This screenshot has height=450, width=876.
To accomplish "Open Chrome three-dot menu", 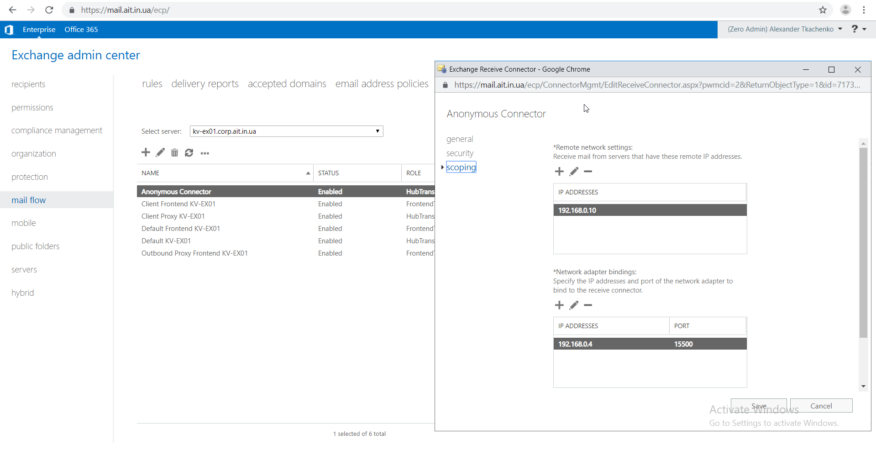I will pyautogui.click(x=865, y=10).
